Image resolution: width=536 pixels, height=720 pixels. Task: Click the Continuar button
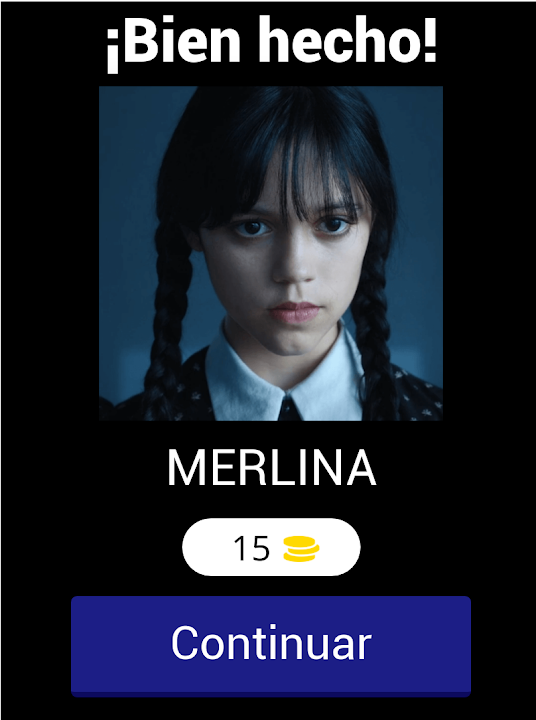pos(271,646)
